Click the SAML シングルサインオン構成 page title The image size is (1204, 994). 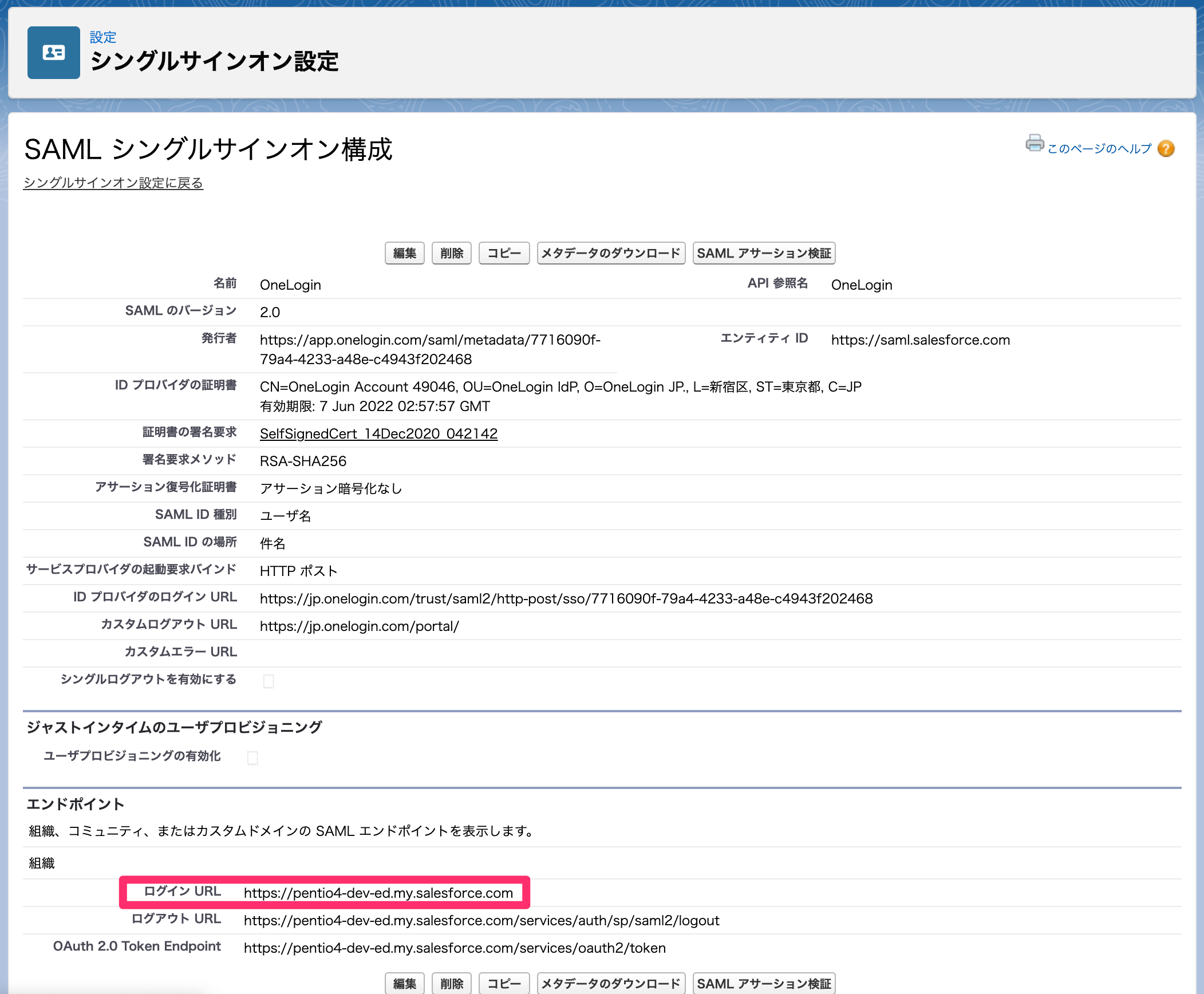click(208, 149)
